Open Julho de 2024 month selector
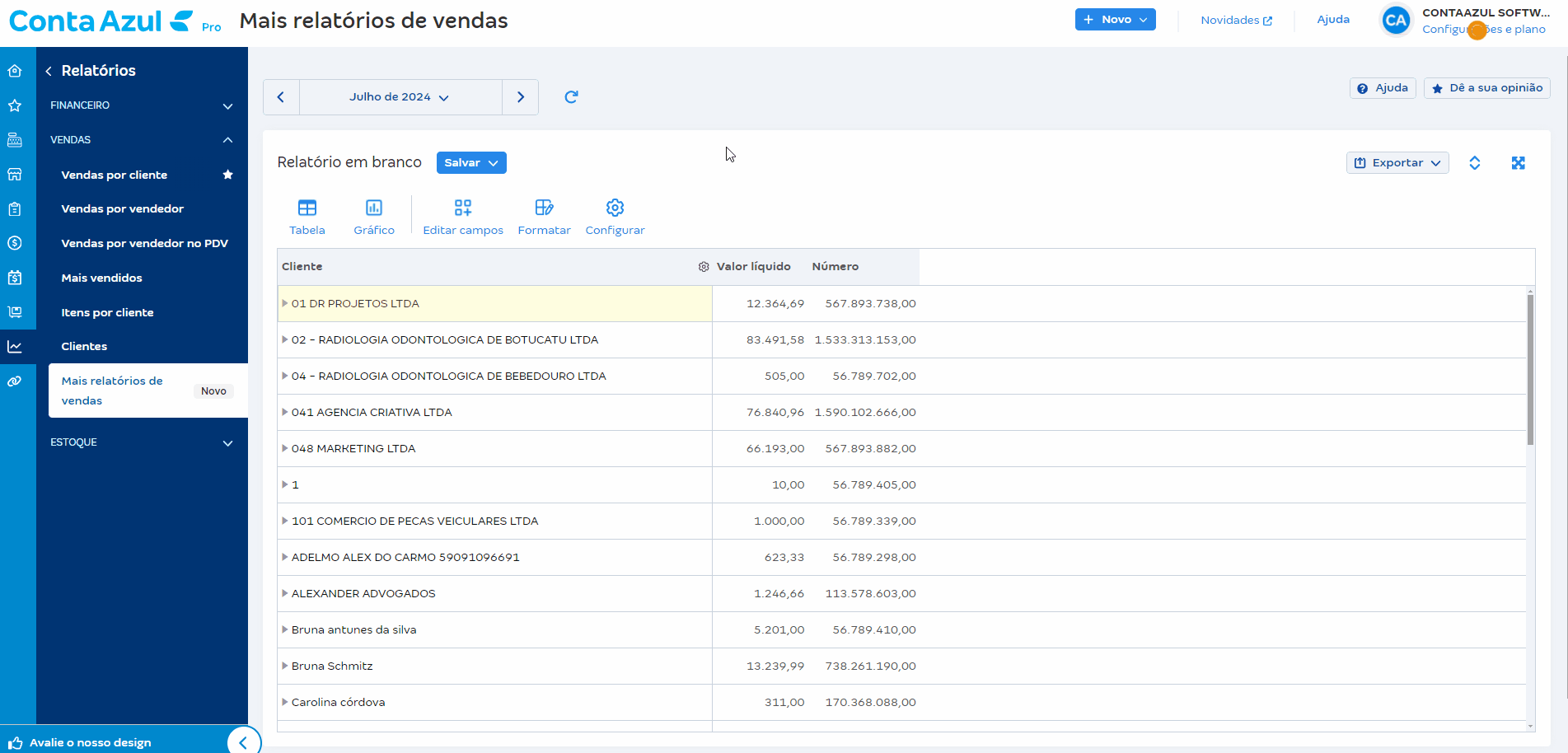Image resolution: width=1568 pixels, height=753 pixels. [400, 97]
